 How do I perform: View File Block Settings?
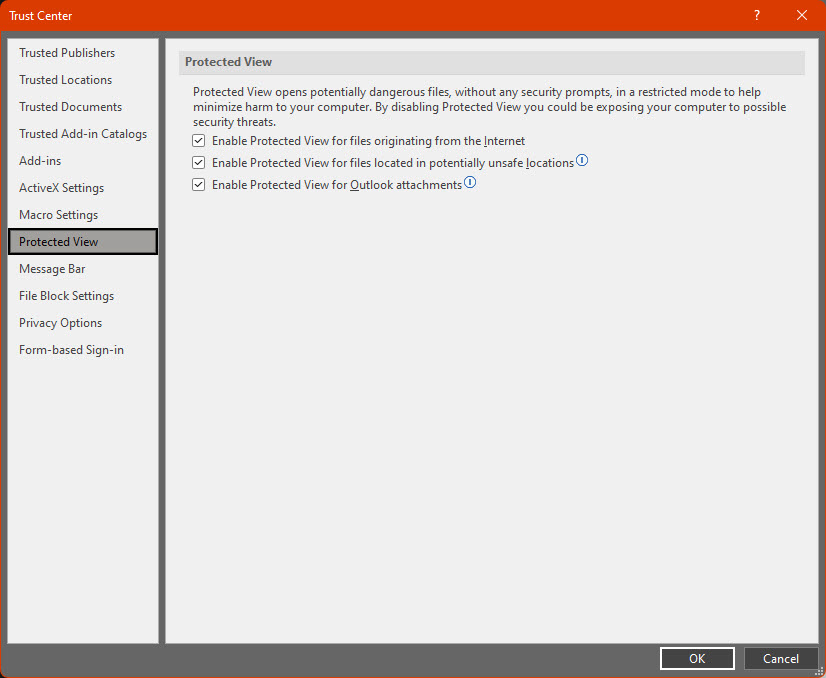(66, 295)
